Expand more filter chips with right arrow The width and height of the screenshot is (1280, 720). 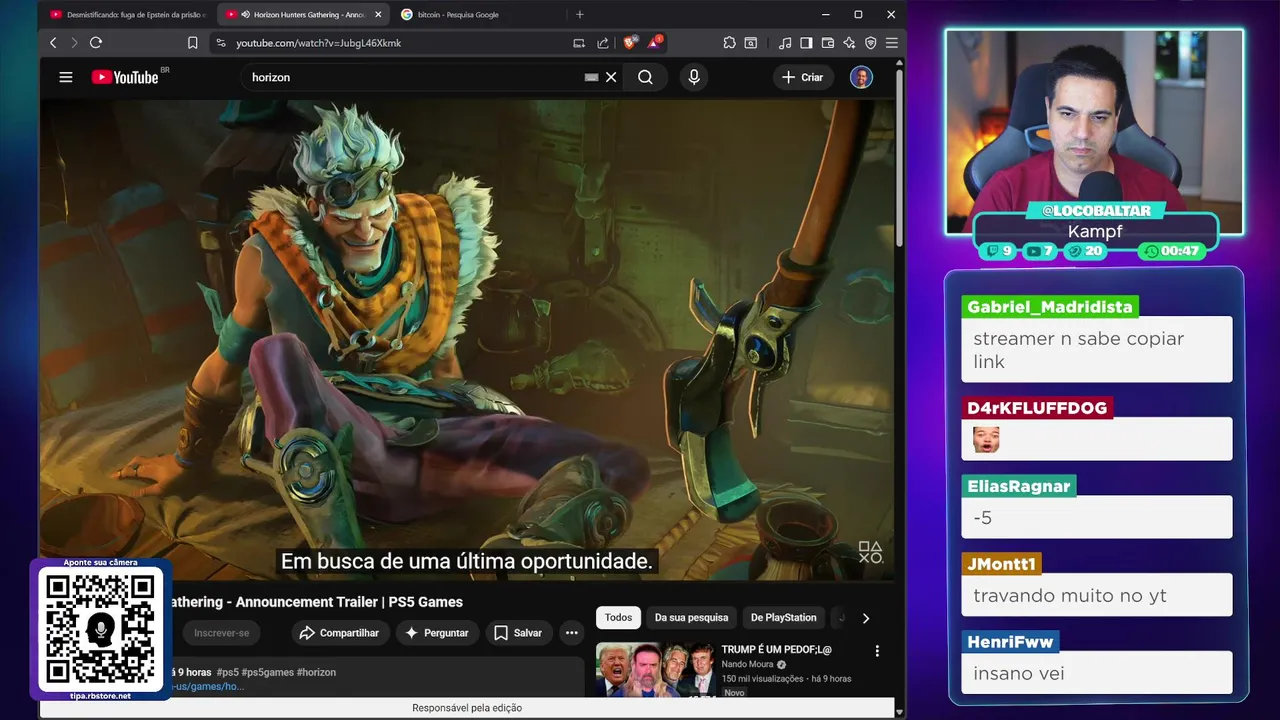click(x=865, y=618)
